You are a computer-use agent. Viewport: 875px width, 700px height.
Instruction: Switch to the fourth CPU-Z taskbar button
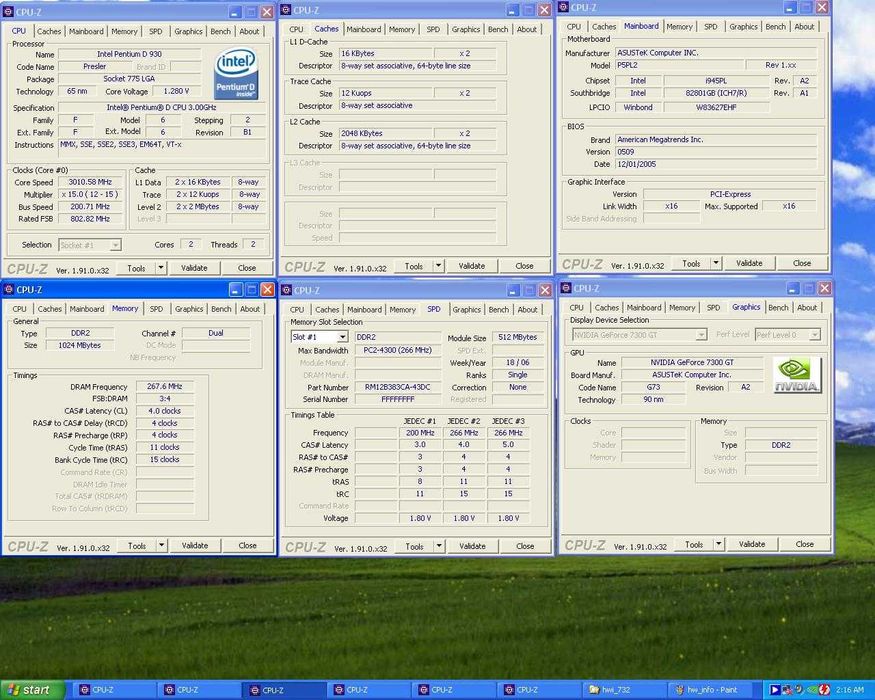point(369,690)
